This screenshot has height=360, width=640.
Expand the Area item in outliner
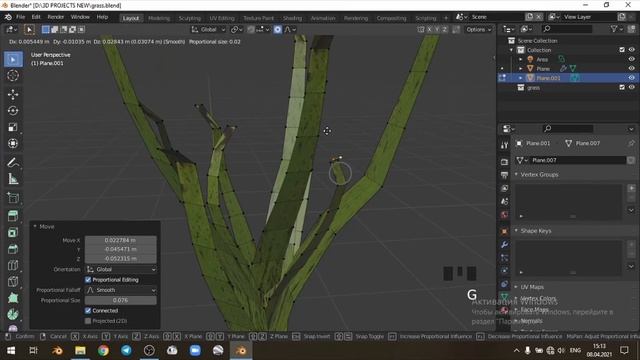[x=521, y=60]
